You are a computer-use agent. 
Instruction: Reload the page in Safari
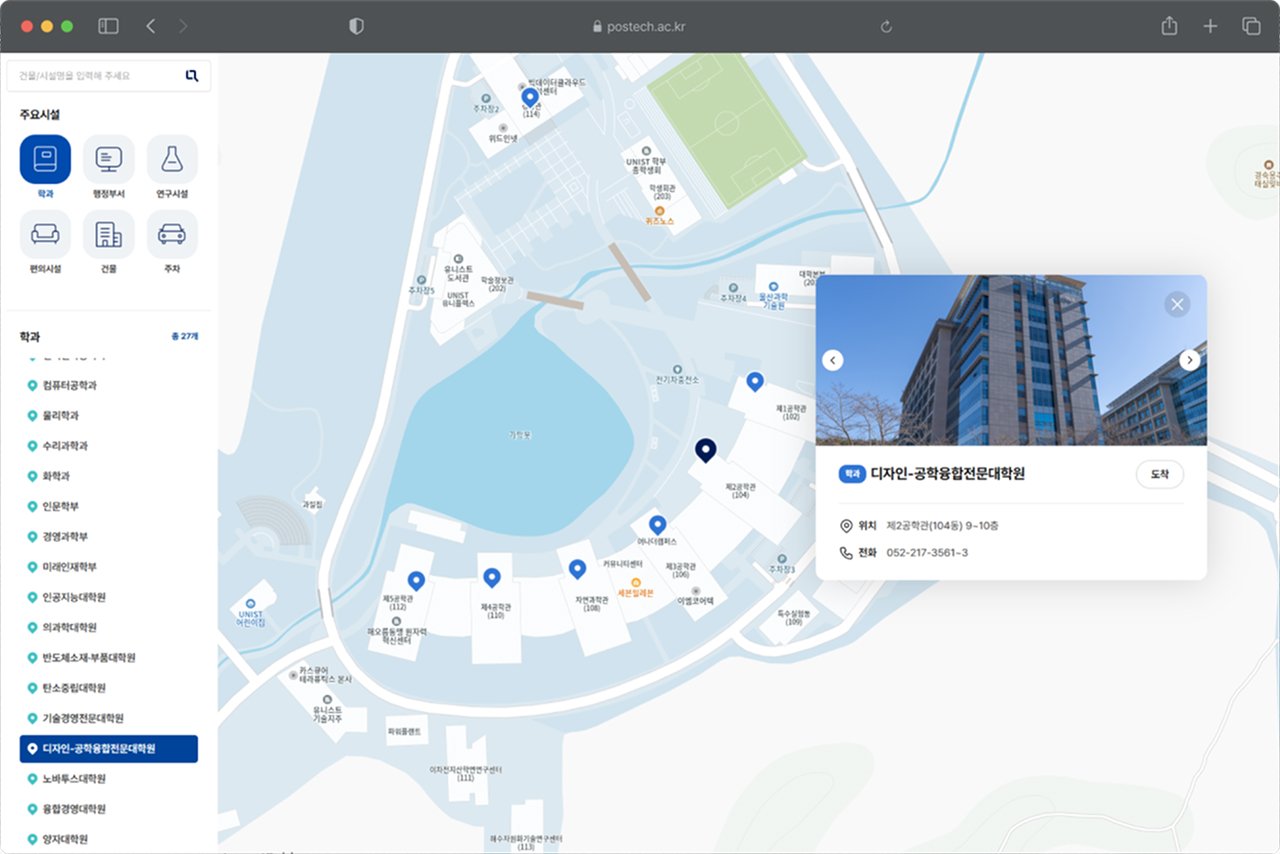pyautogui.click(x=886, y=27)
